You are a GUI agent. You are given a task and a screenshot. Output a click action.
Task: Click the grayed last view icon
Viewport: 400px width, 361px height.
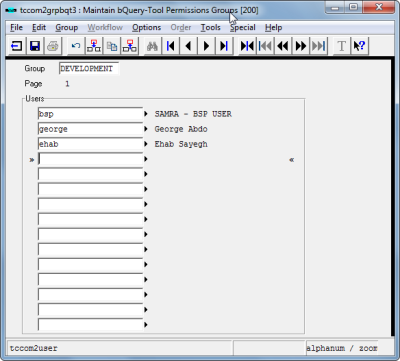click(319, 46)
